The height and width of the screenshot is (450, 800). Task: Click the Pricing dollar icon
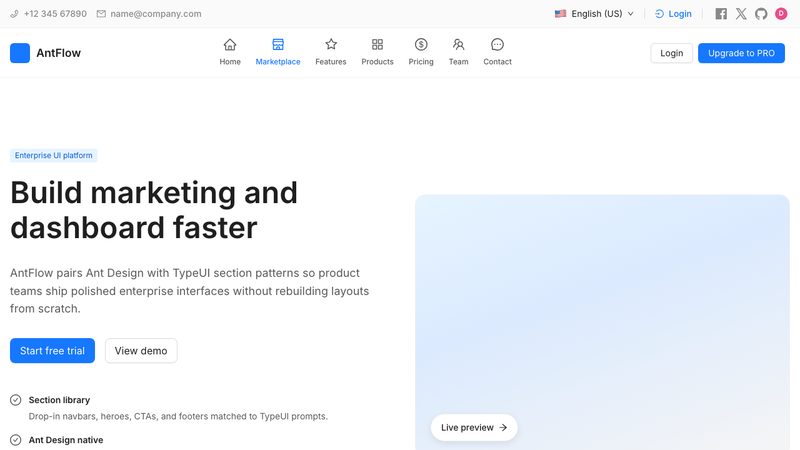[x=421, y=45]
